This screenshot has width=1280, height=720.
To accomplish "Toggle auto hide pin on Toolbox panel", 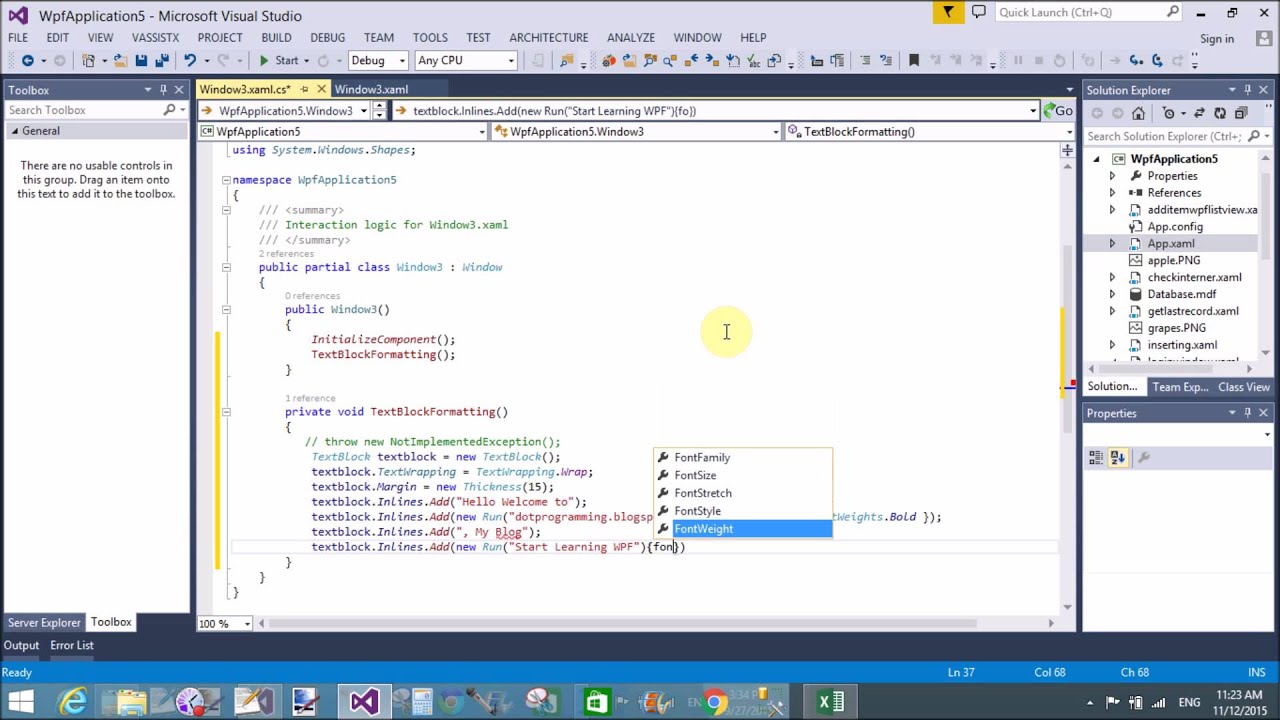I will click(163, 90).
